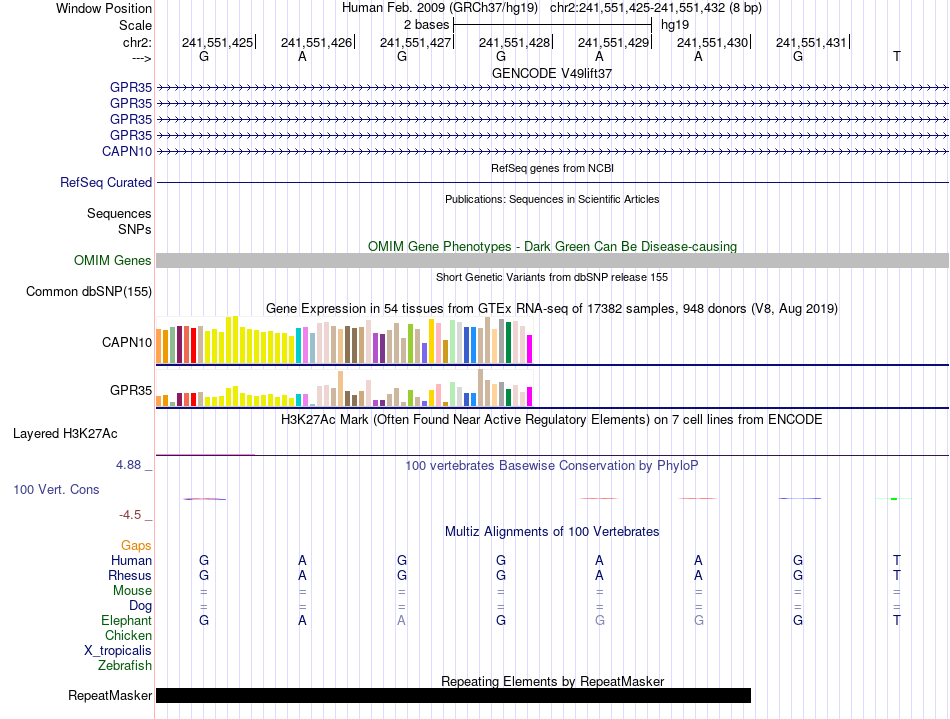Click the RefSeq genes from NCBI title
This screenshot has width=950, height=719.
click(552, 168)
